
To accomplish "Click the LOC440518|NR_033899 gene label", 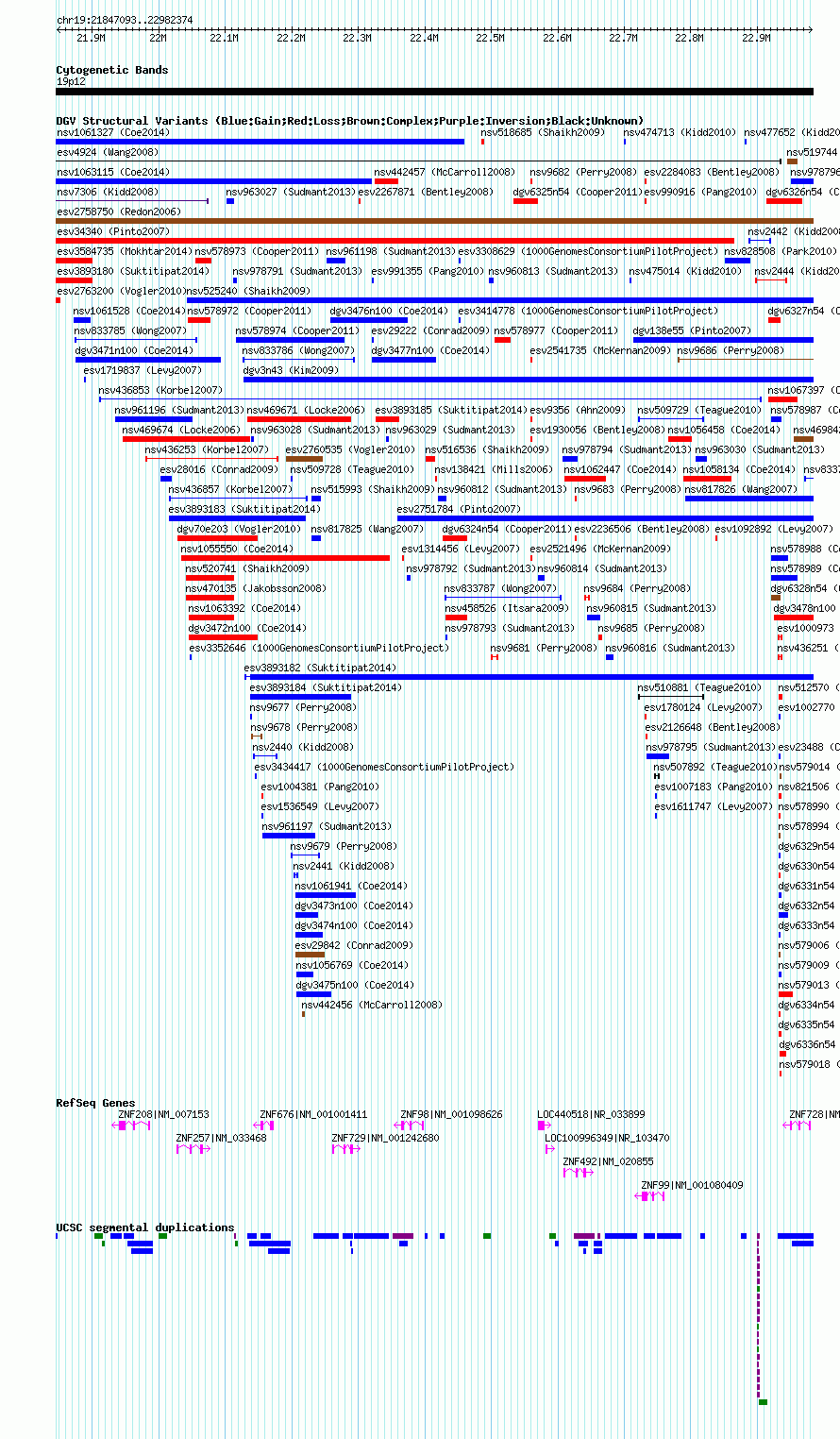I will point(592,1115).
